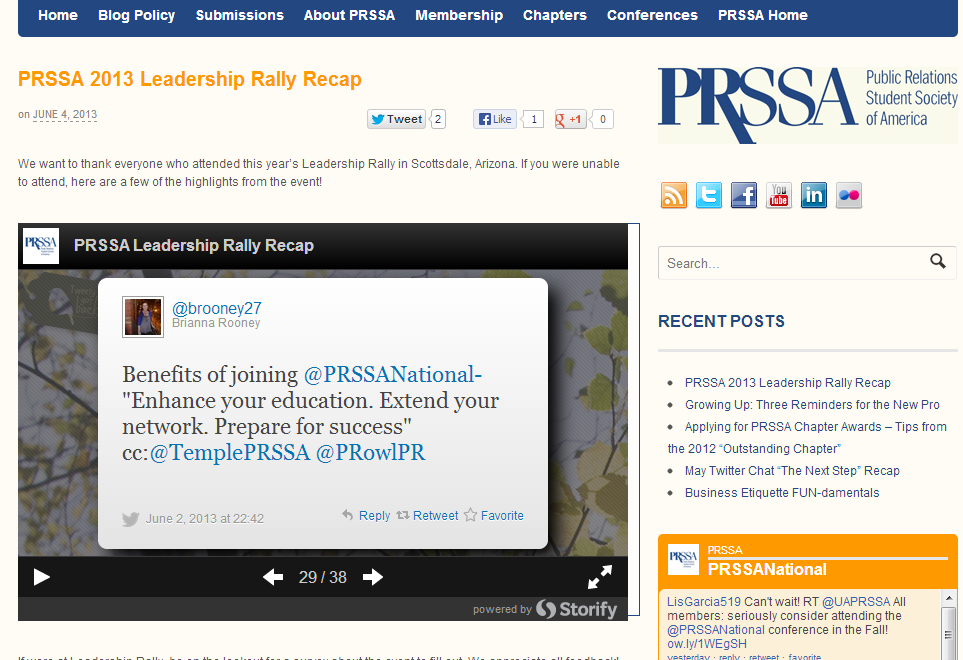Viewport: 963px width, 660px height.
Task: Open the Conferences menu item
Action: [652, 15]
